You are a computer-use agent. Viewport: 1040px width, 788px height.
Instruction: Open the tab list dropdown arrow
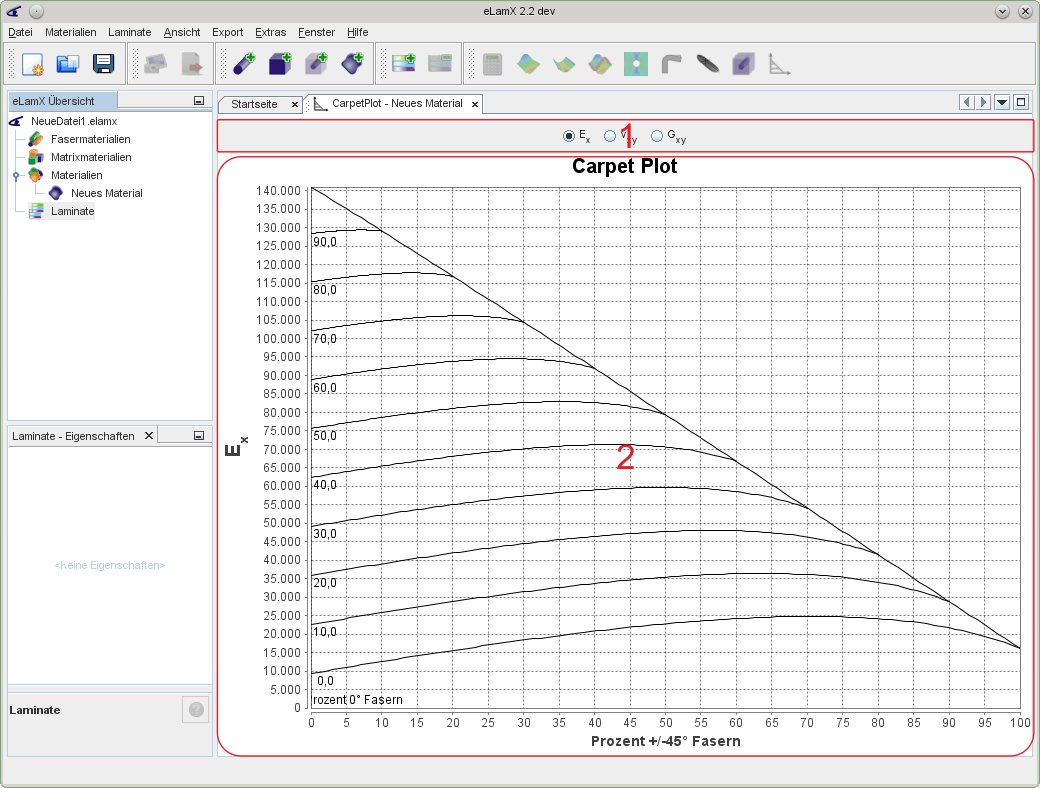coord(1002,102)
